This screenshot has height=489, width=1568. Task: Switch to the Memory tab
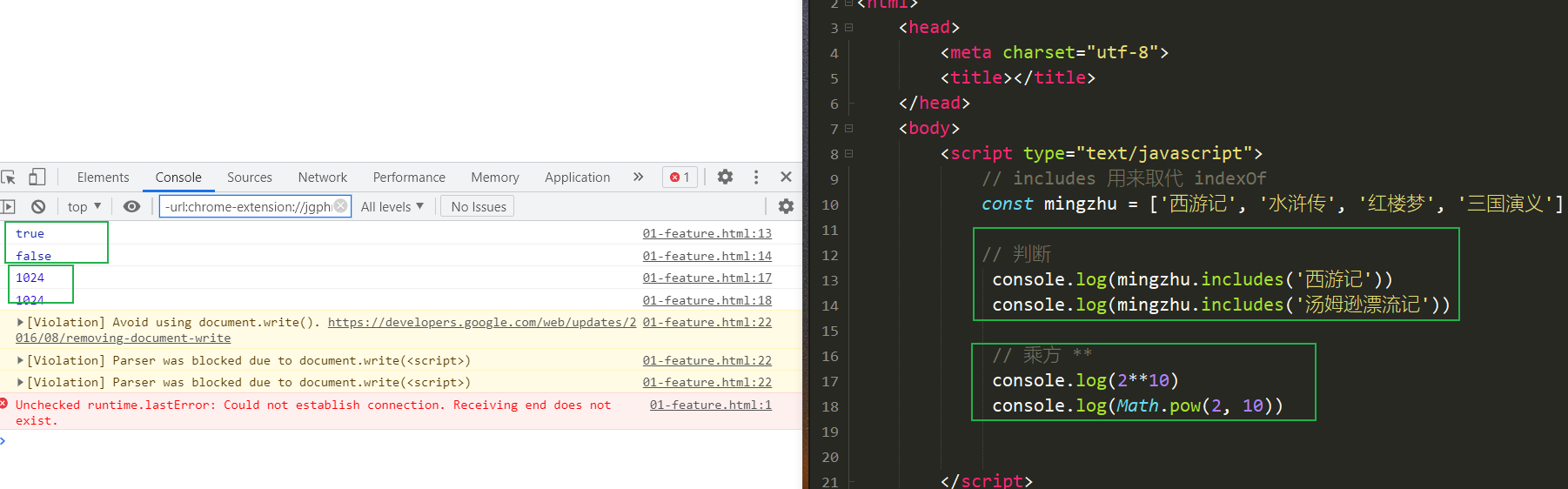click(x=495, y=178)
